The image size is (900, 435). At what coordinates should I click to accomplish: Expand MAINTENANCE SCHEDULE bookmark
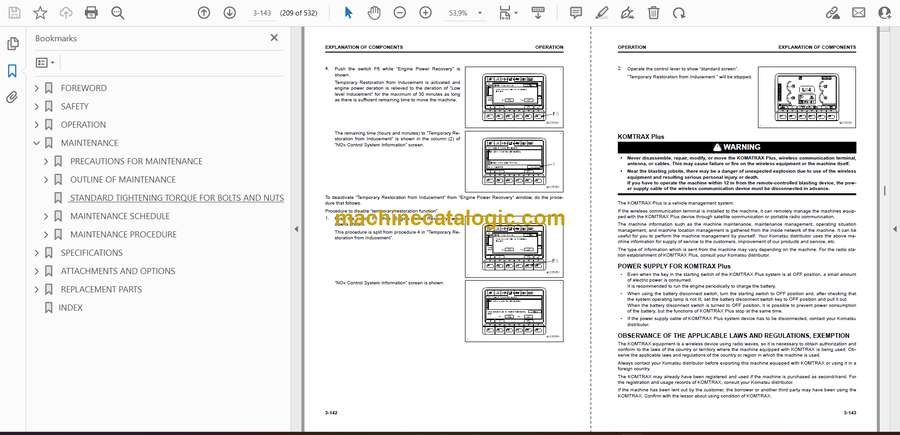pos(46,216)
